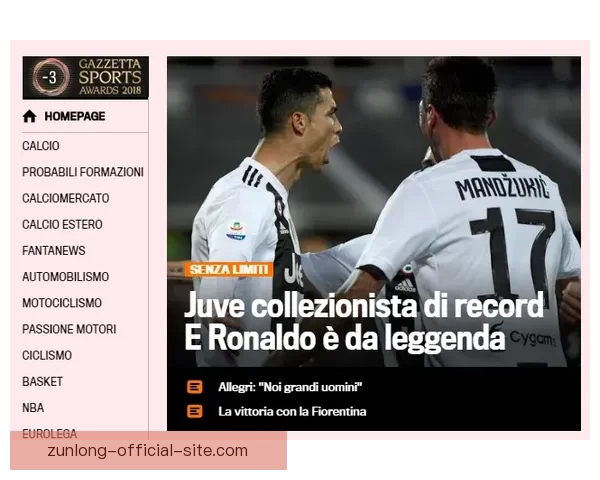Open link Allegri: "Noi grandi uomini"
The image size is (600, 480).
click(290, 387)
